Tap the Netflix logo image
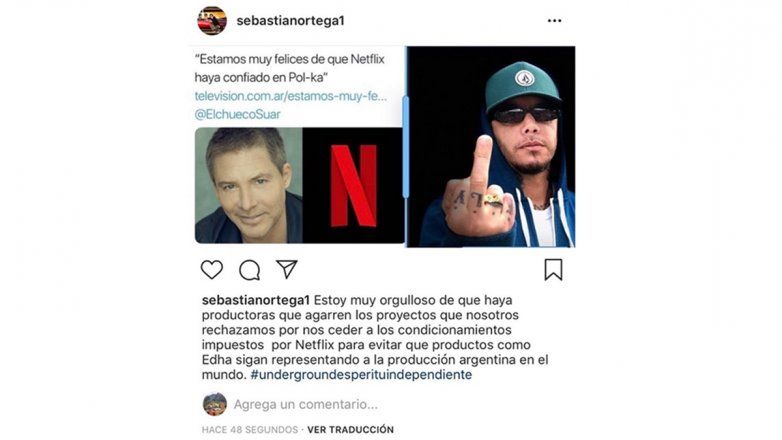782x440 pixels. pyautogui.click(x=354, y=186)
